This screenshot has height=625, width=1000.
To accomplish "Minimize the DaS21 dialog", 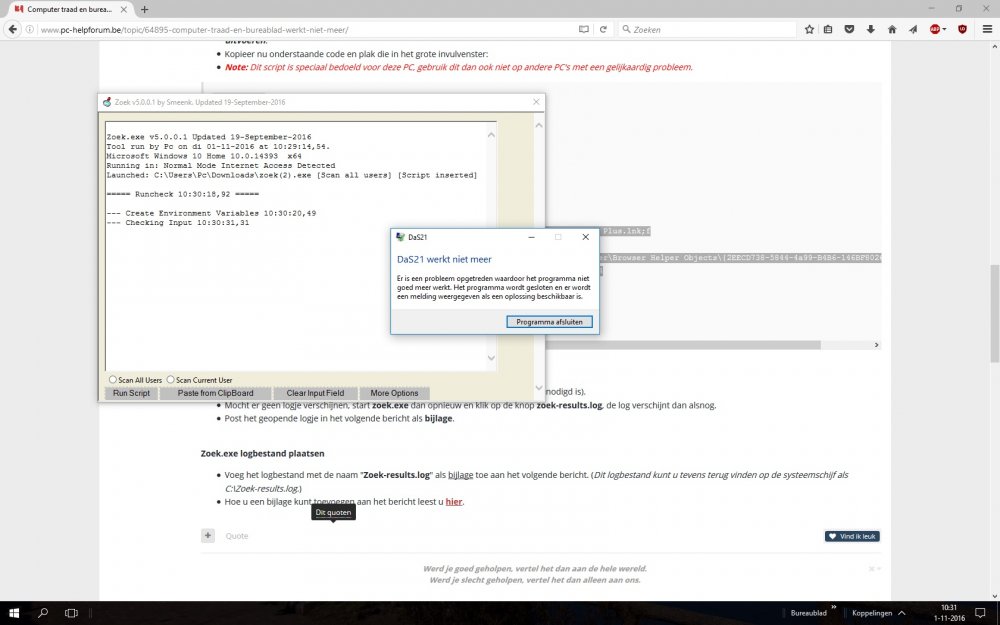I will [x=531, y=237].
